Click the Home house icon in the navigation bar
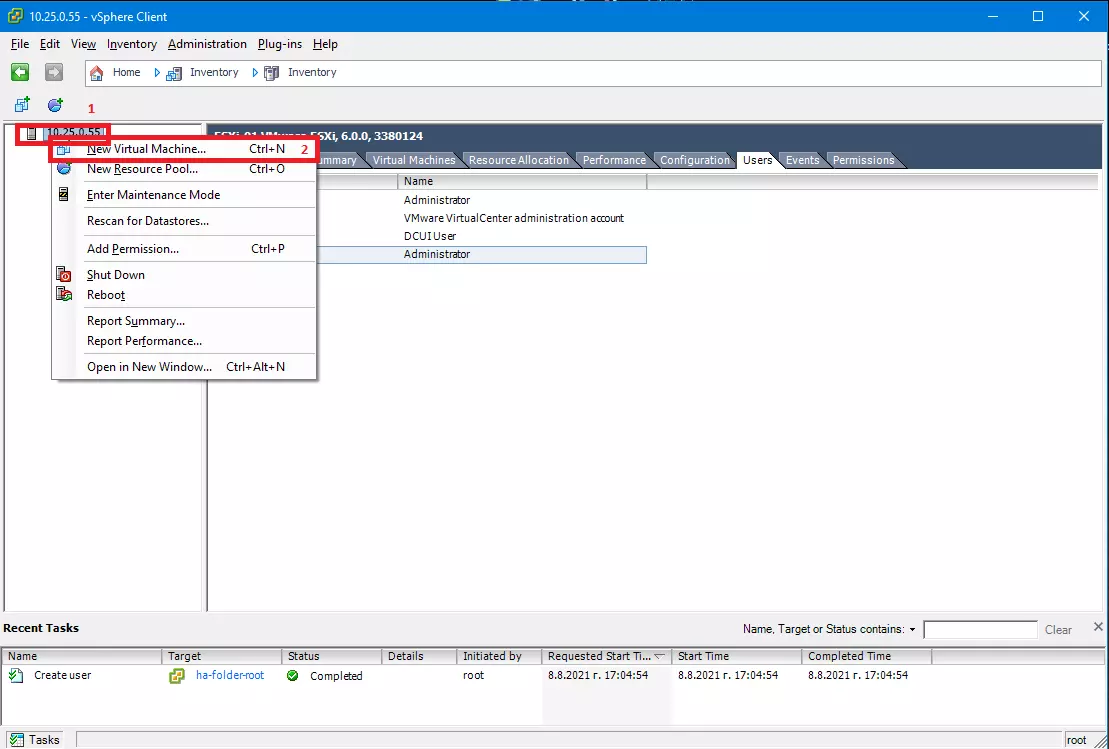This screenshot has width=1109, height=749. [x=97, y=73]
